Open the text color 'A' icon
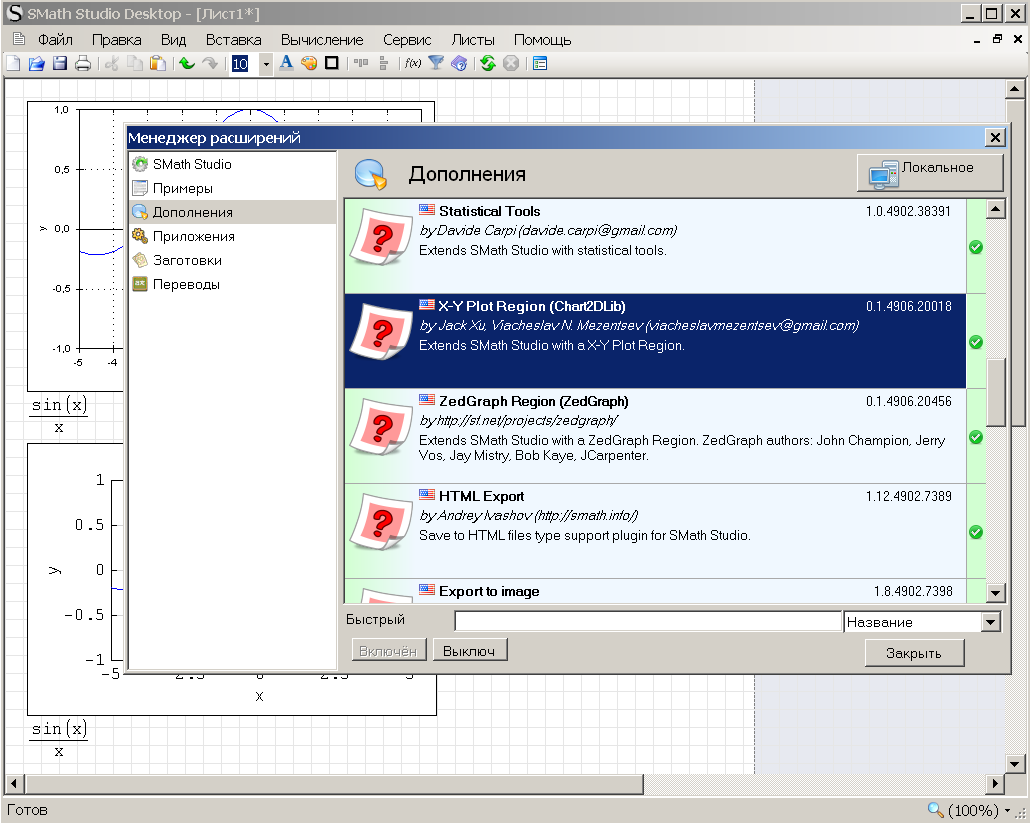The height and width of the screenshot is (823, 1030). coord(286,64)
